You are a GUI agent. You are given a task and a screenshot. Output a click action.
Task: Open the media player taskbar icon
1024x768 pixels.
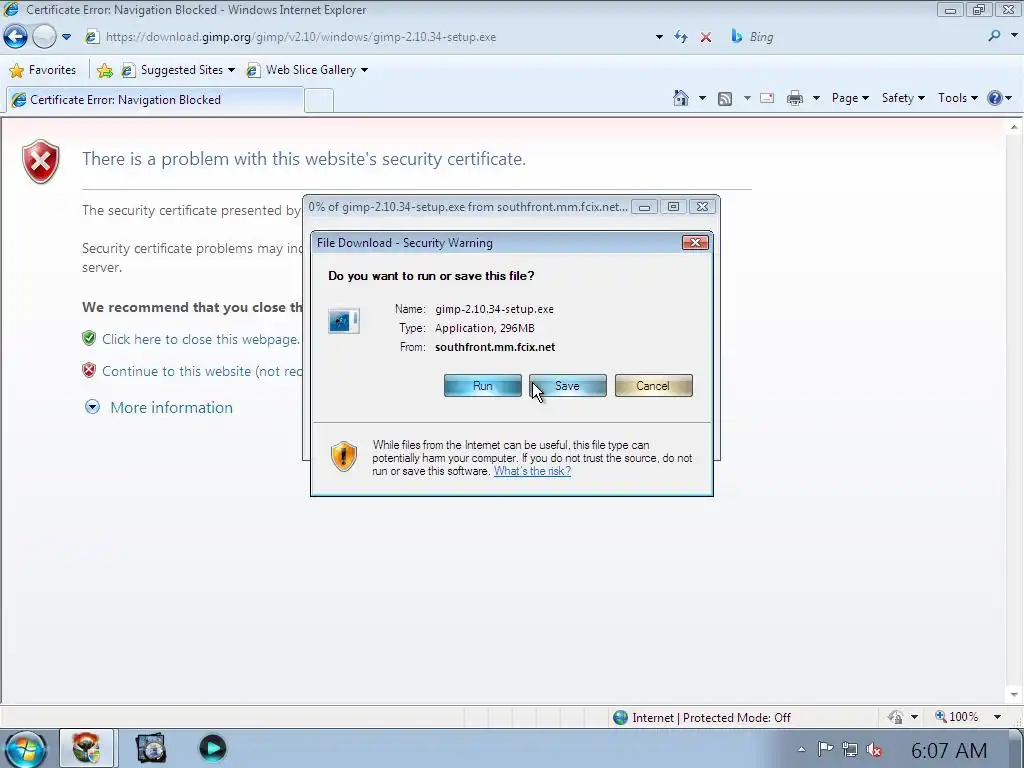(212, 748)
